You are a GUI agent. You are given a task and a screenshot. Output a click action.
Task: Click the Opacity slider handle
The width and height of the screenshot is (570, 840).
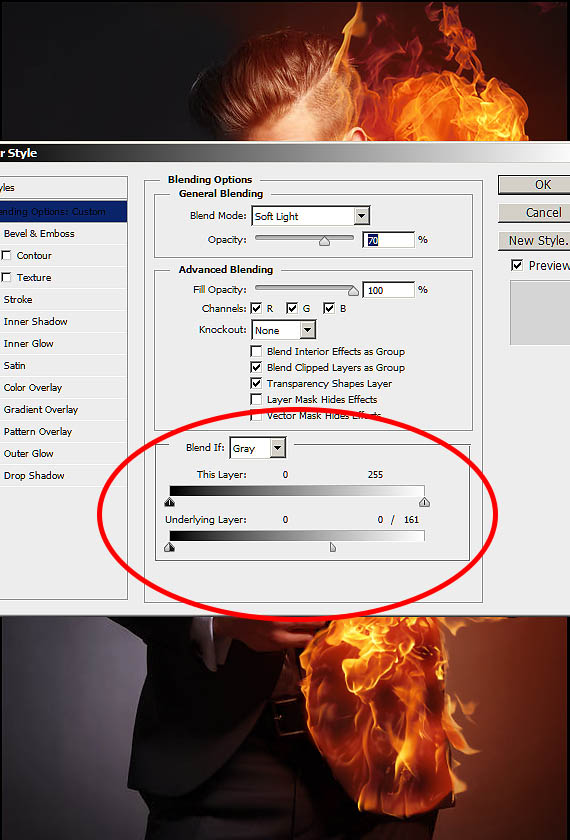coord(325,242)
